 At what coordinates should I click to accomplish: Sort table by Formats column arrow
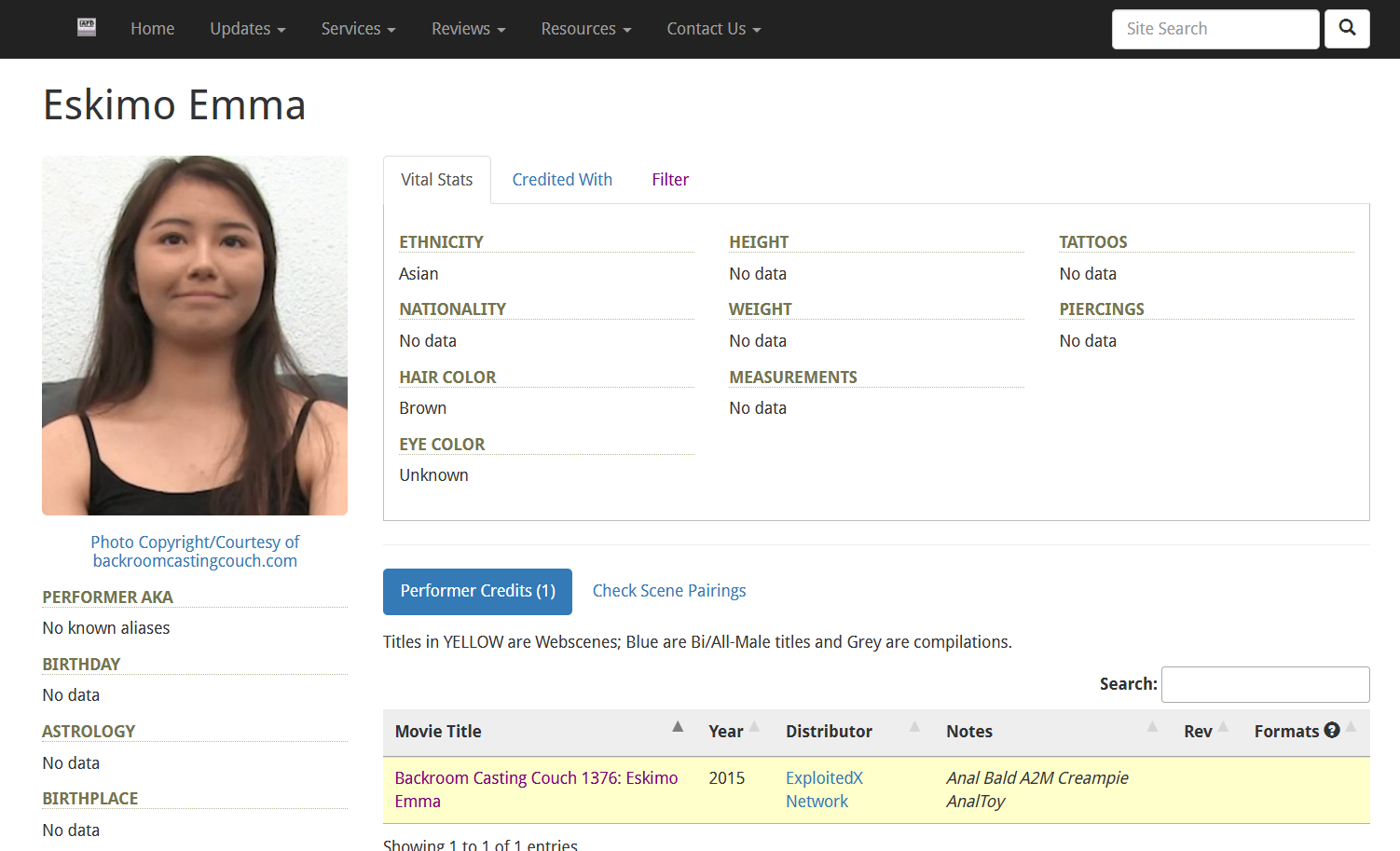click(1352, 727)
